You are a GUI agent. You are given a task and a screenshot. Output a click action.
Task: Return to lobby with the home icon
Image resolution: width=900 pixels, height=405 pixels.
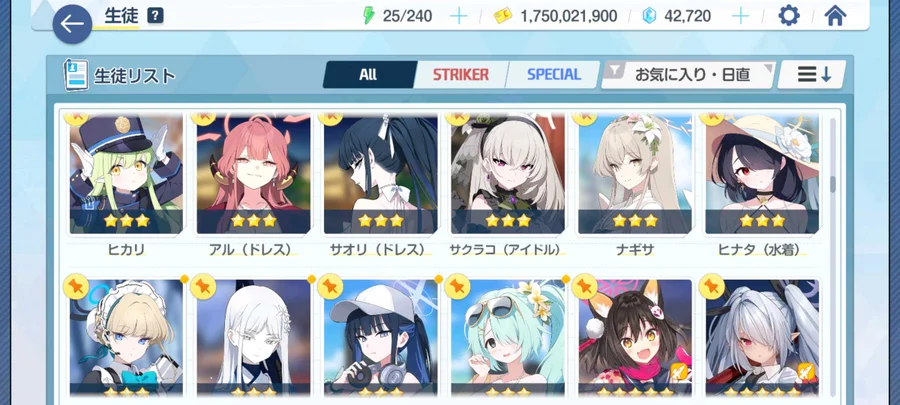(836, 15)
